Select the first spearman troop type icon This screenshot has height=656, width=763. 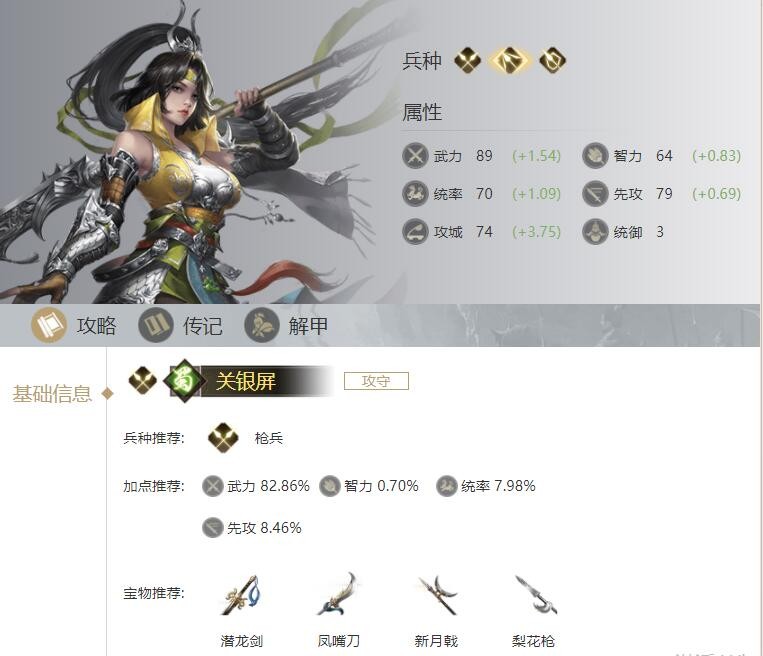click(x=467, y=60)
